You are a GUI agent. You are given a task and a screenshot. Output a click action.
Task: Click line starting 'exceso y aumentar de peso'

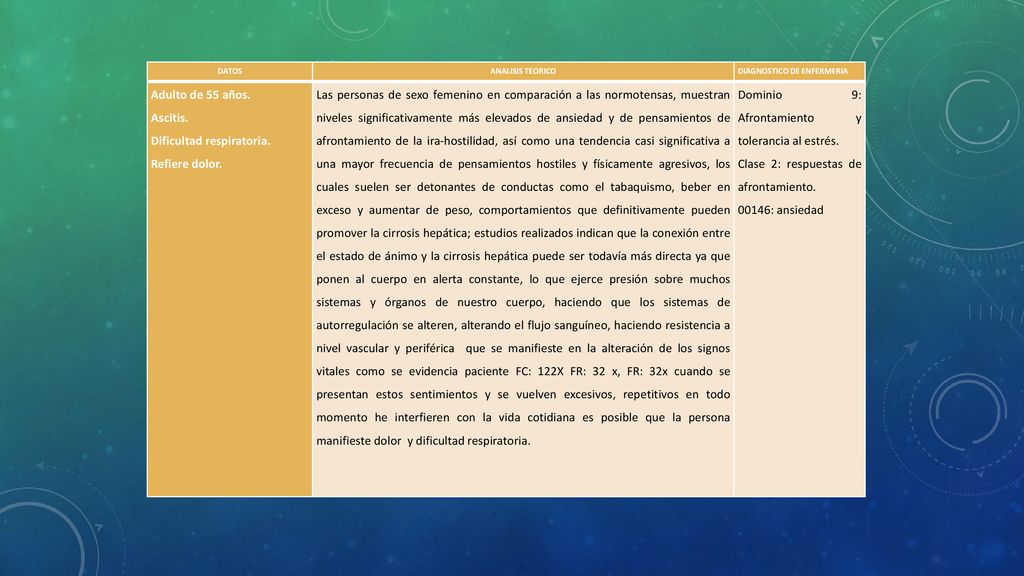523,210
